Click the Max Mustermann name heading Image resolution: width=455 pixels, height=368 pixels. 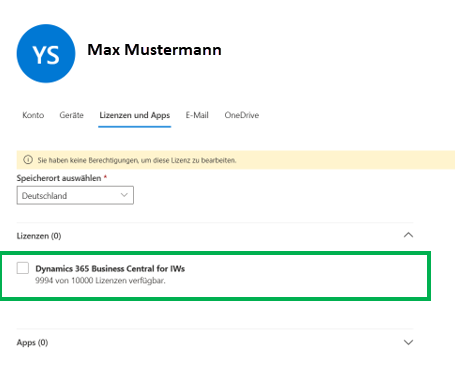(x=154, y=50)
